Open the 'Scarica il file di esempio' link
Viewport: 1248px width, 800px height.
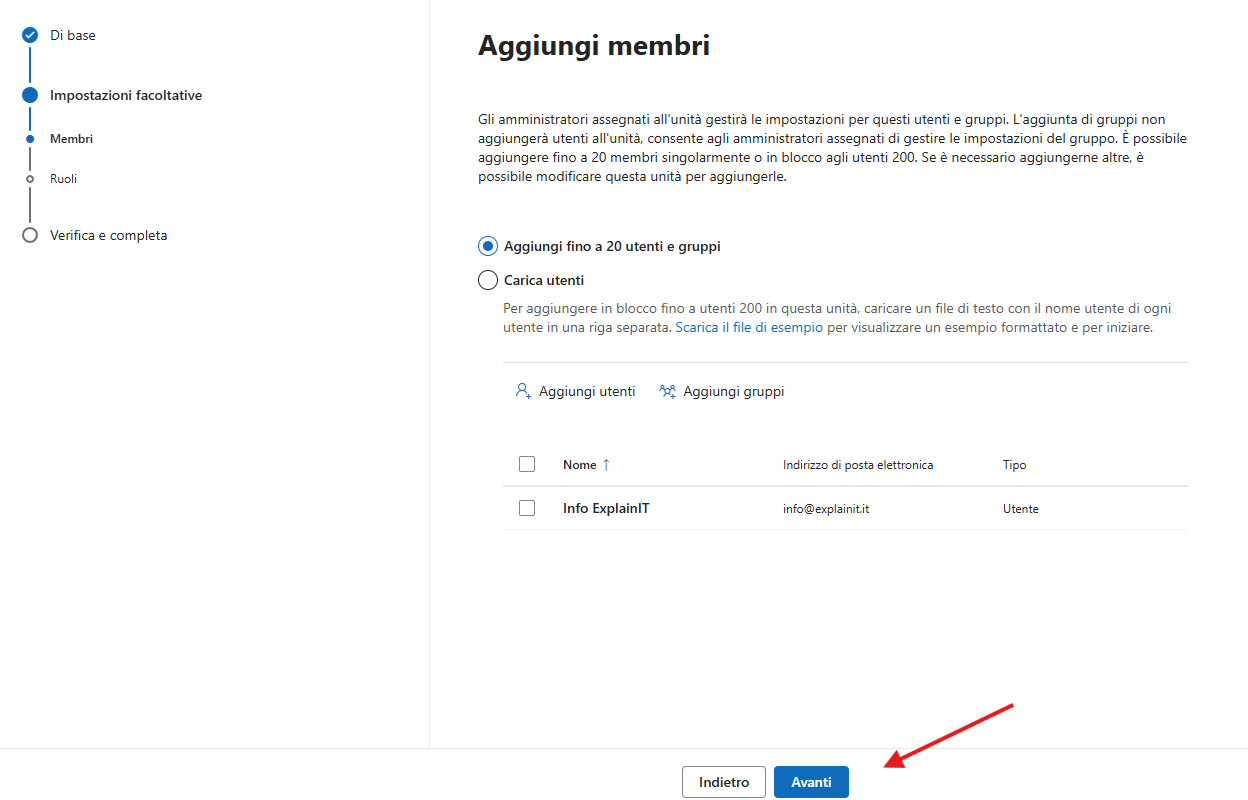749,327
